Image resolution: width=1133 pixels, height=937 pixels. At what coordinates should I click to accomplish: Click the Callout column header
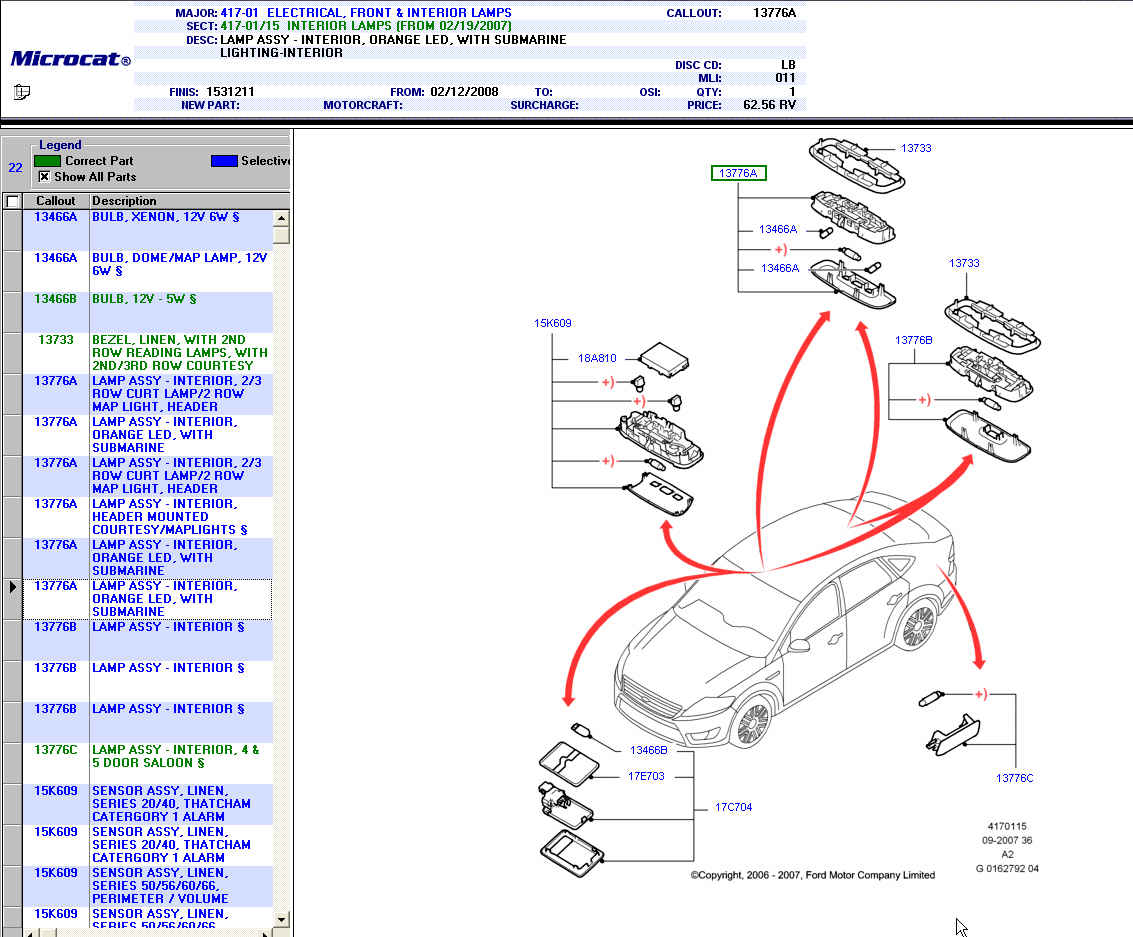click(56, 201)
